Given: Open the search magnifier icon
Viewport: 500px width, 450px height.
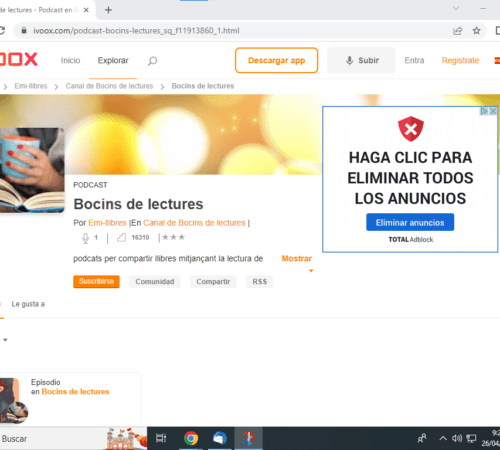Looking at the screenshot, I should (x=152, y=61).
